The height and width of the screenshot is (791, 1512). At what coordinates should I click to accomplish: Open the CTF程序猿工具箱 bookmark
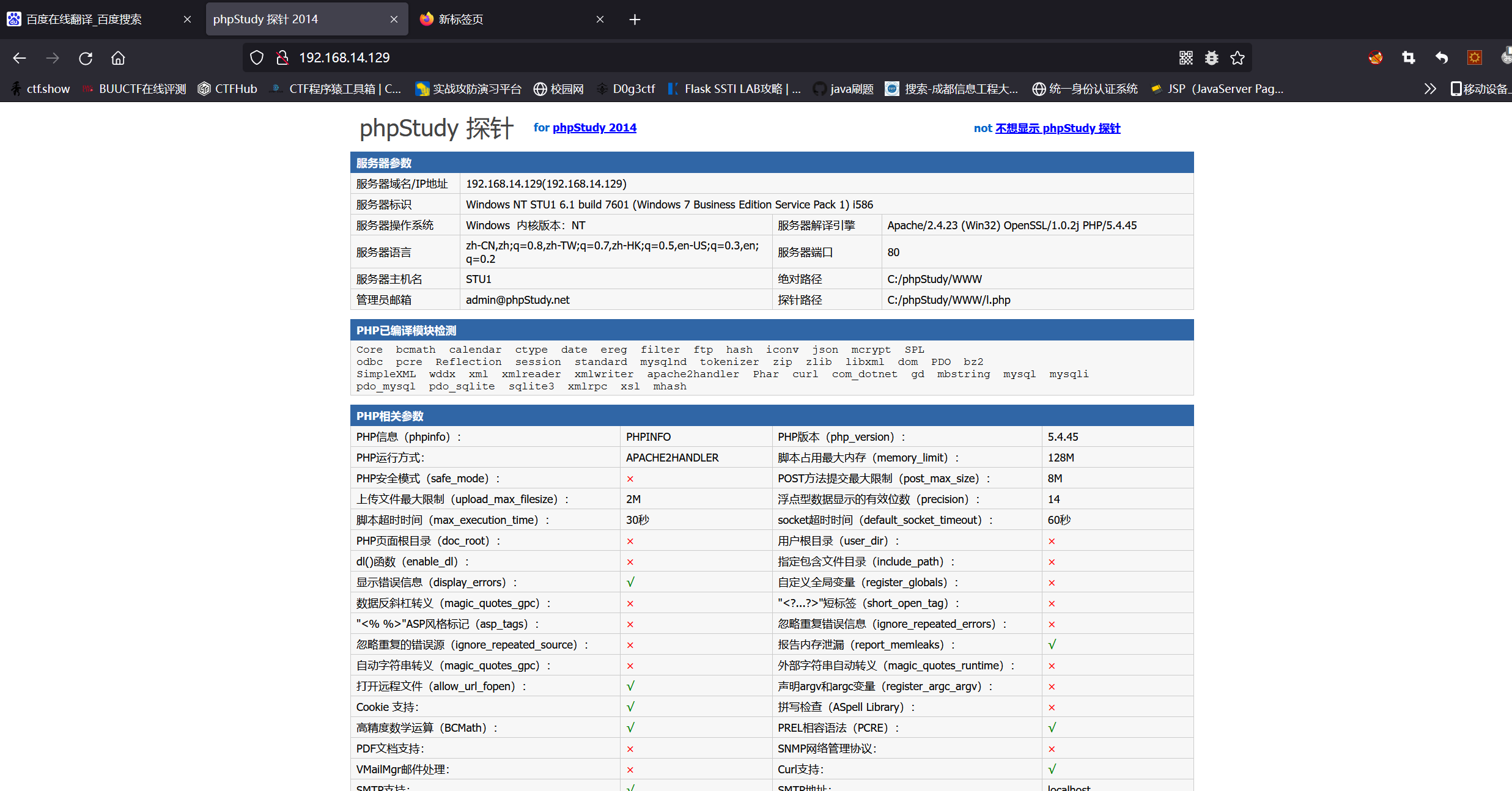click(x=336, y=89)
